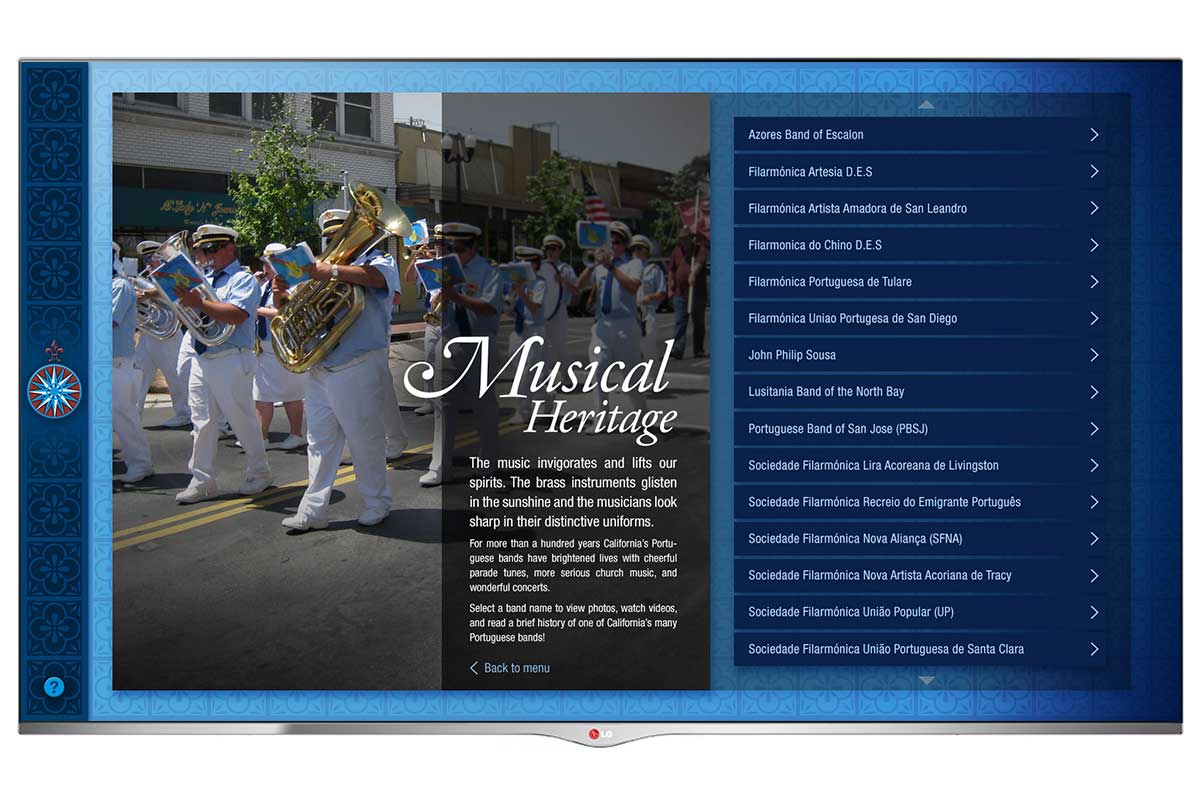Select Sociedade Filarmónica Nova Artista Acoriana de Tracy

point(879,575)
